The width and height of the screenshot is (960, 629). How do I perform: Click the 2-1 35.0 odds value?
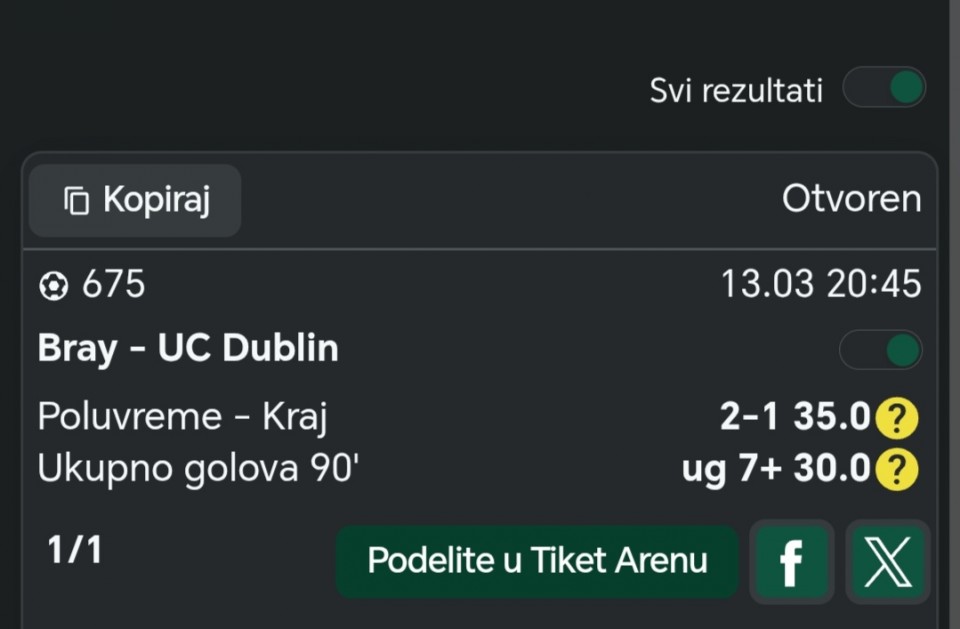(x=795, y=417)
